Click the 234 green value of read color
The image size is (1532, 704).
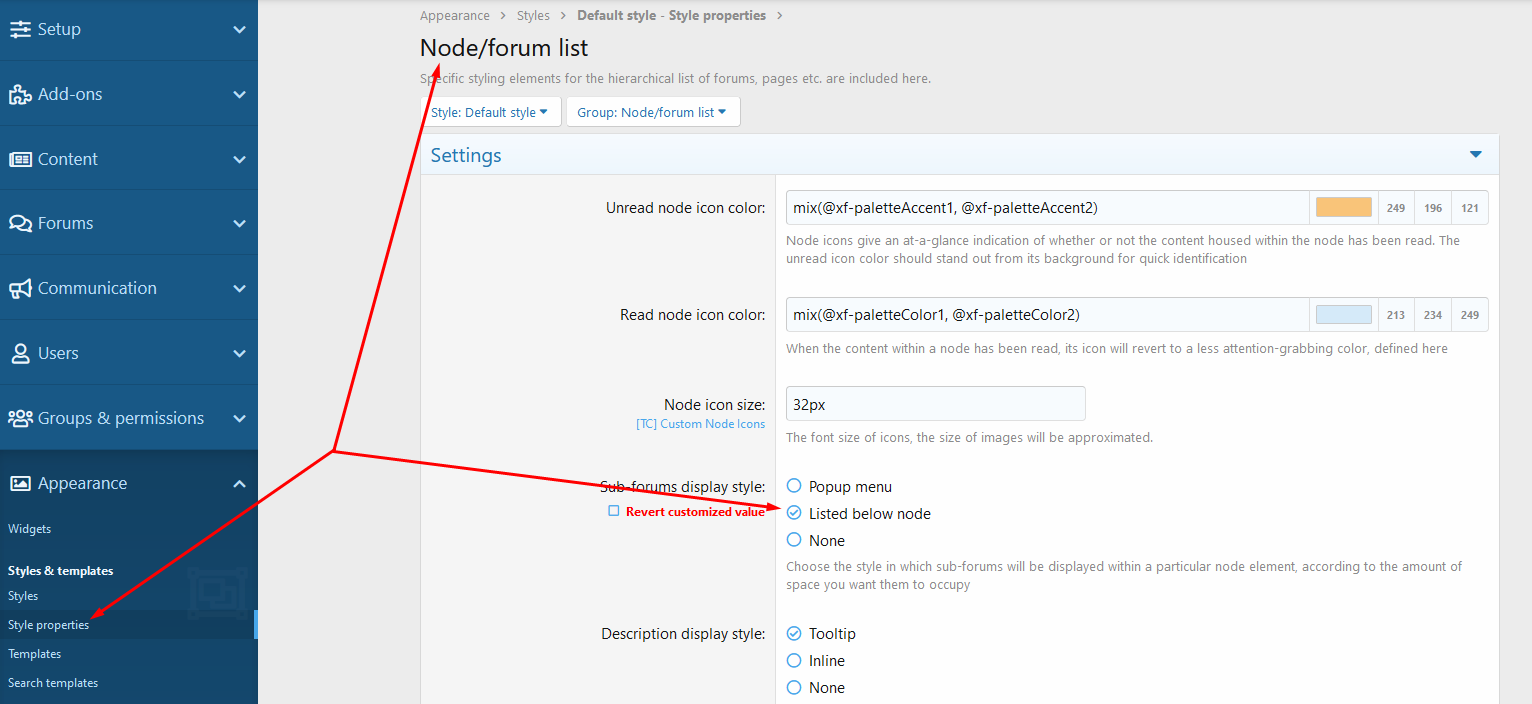tap(1433, 315)
